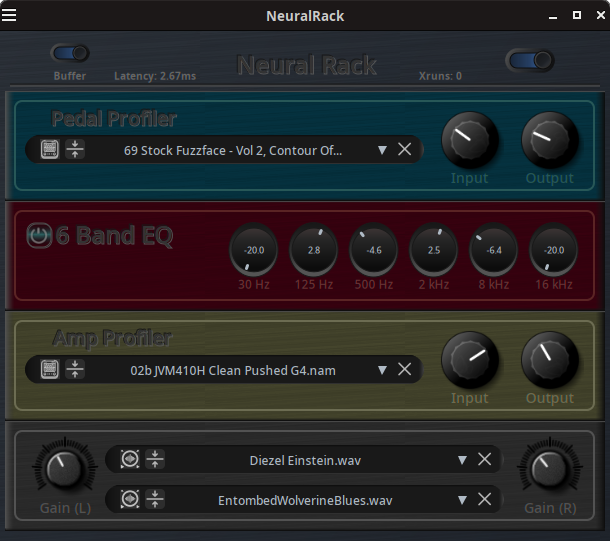Click the Pedal Profiler normalize arrows icon
Viewport: 610px width, 541px height.
(x=75, y=150)
